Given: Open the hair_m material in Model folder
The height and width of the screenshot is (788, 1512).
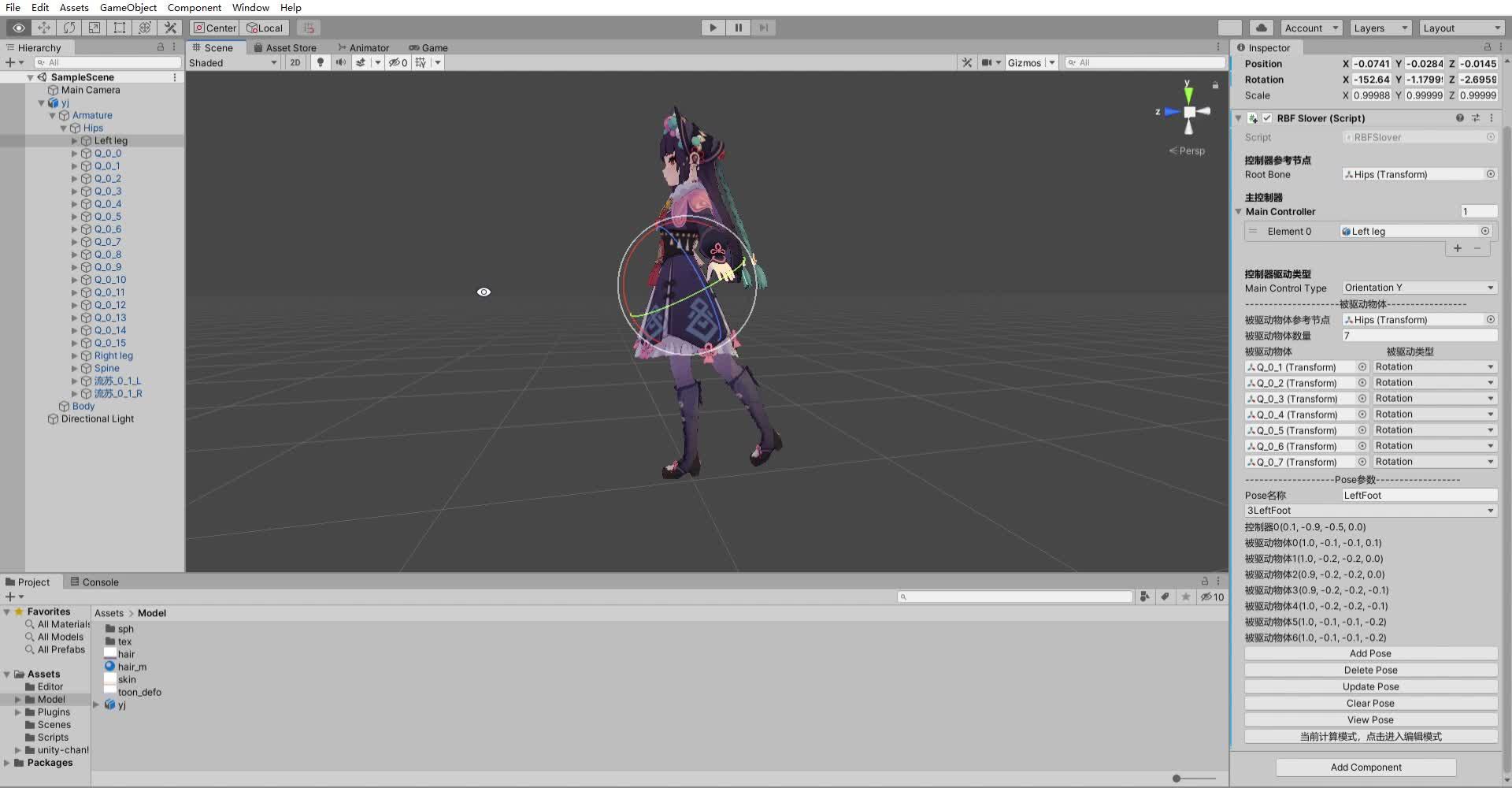Looking at the screenshot, I should [x=132, y=666].
